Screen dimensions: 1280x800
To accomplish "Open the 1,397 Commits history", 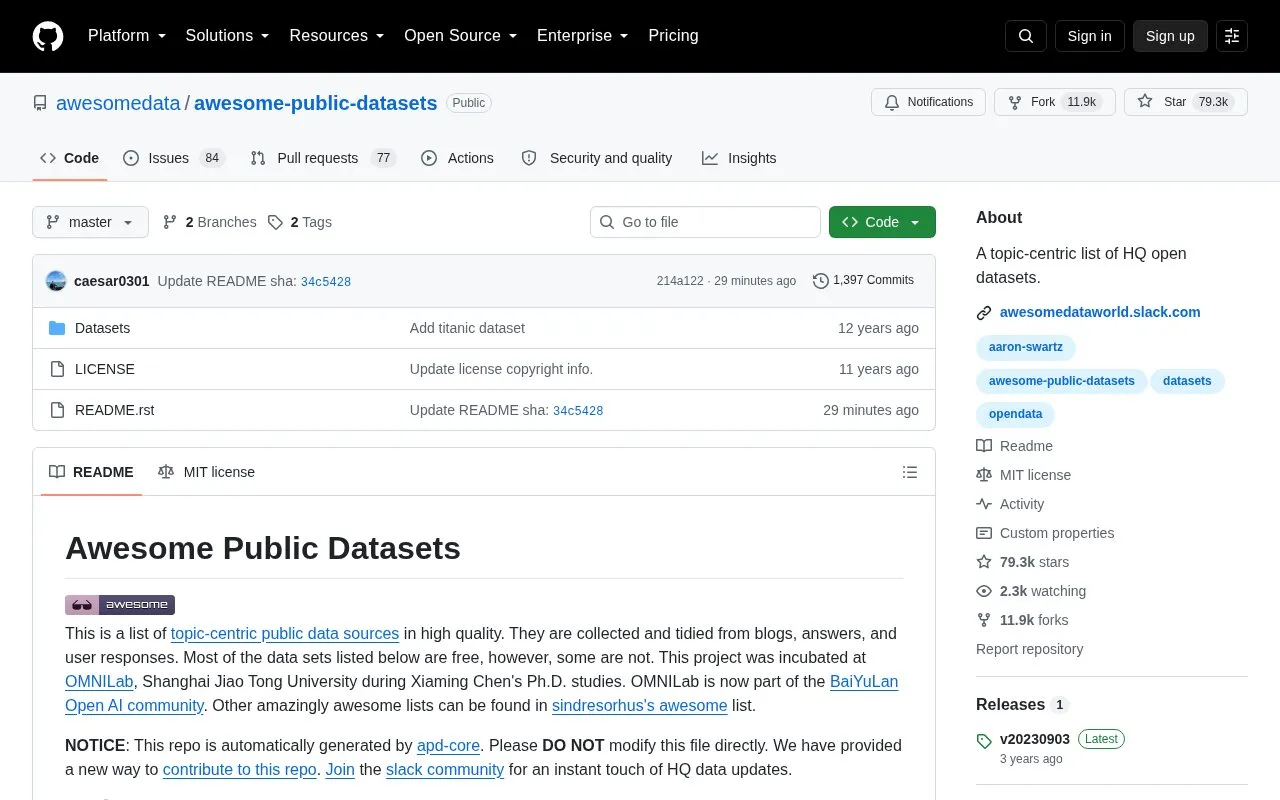I will pyautogui.click(x=863, y=281).
